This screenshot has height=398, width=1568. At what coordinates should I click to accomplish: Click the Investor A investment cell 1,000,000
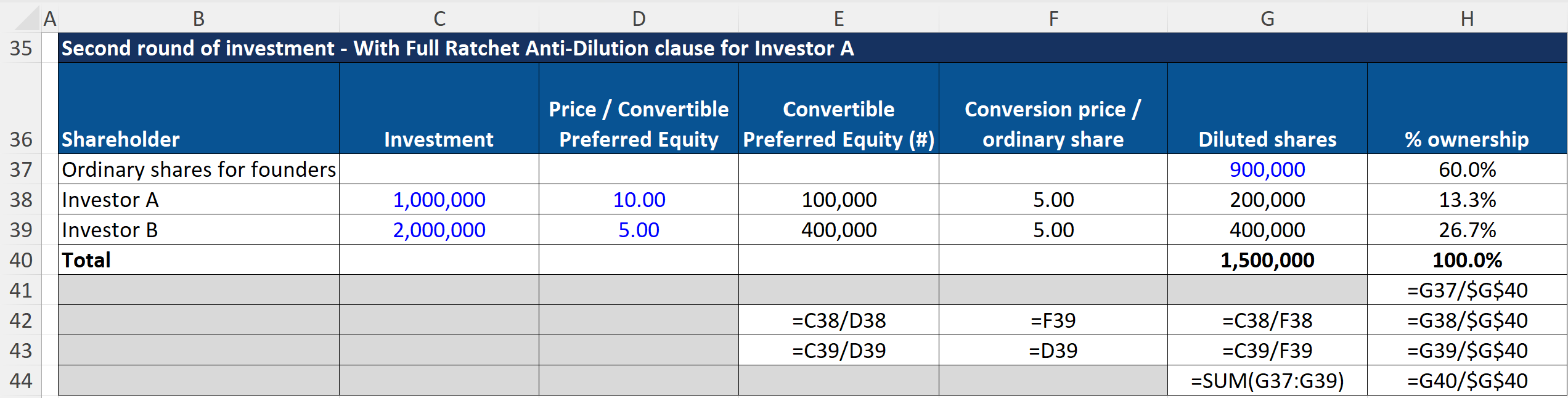tap(439, 200)
